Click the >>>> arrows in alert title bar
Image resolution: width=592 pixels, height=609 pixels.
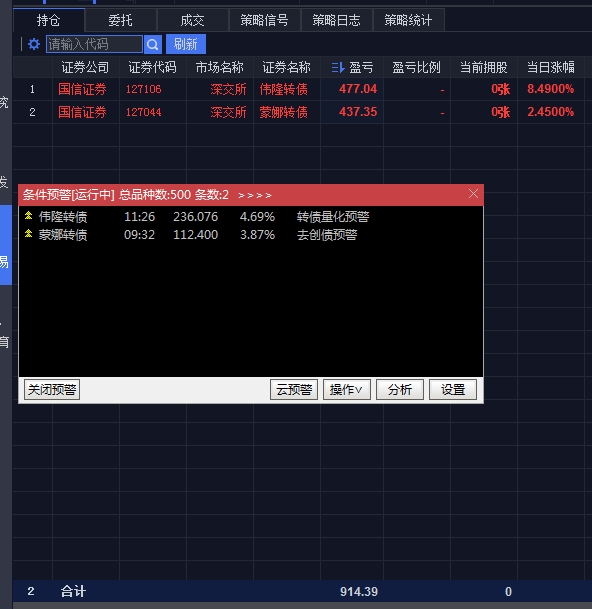(x=254, y=195)
